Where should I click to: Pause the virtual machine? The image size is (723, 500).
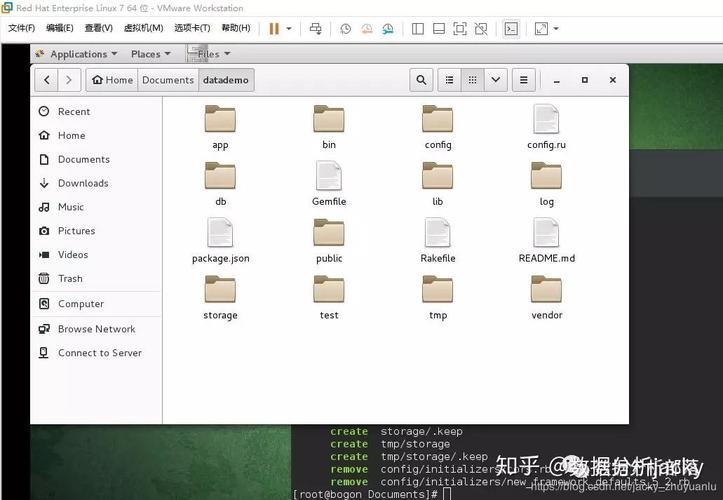pos(274,29)
